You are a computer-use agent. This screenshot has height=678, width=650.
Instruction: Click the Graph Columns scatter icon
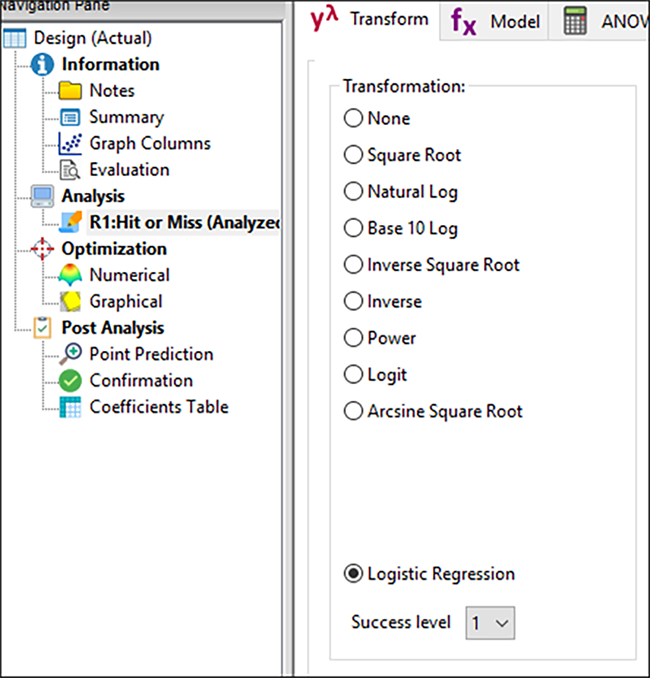(x=71, y=143)
